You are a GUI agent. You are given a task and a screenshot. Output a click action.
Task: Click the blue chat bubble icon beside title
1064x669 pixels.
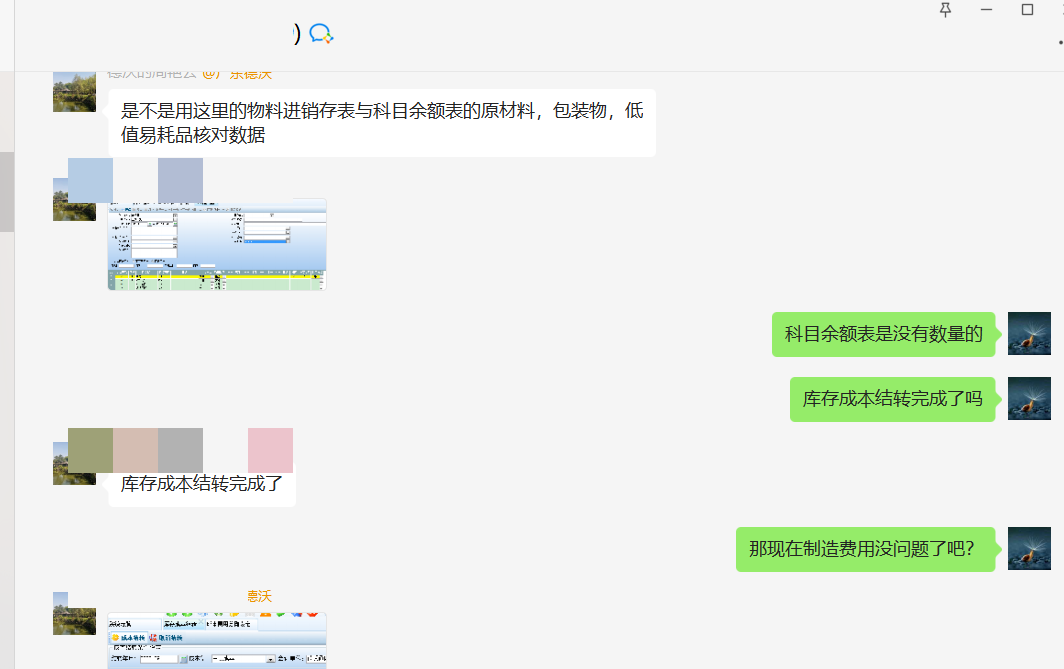[x=320, y=34]
